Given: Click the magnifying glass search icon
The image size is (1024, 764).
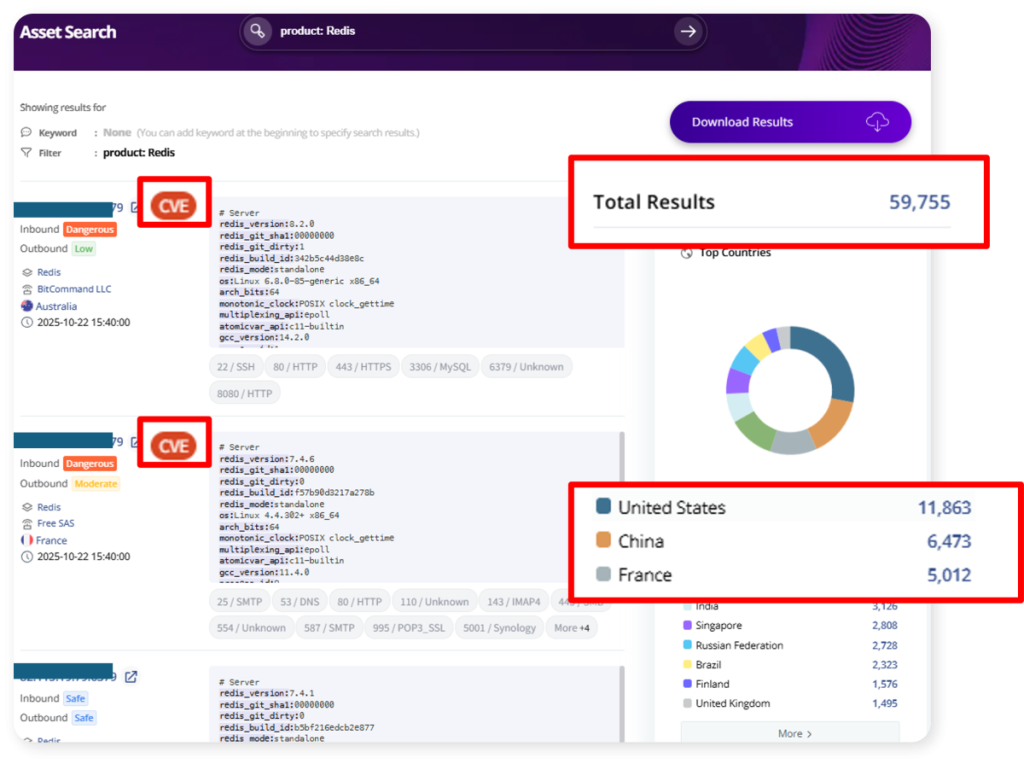Looking at the screenshot, I should [258, 31].
